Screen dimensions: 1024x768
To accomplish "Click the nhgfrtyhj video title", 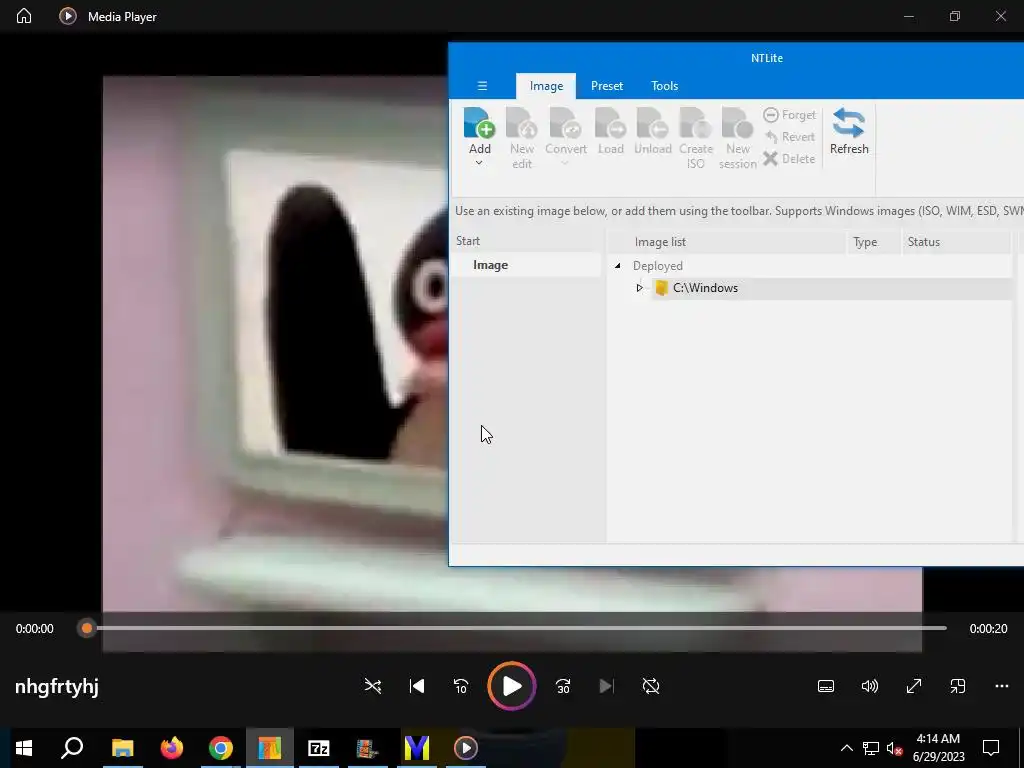I will [57, 687].
